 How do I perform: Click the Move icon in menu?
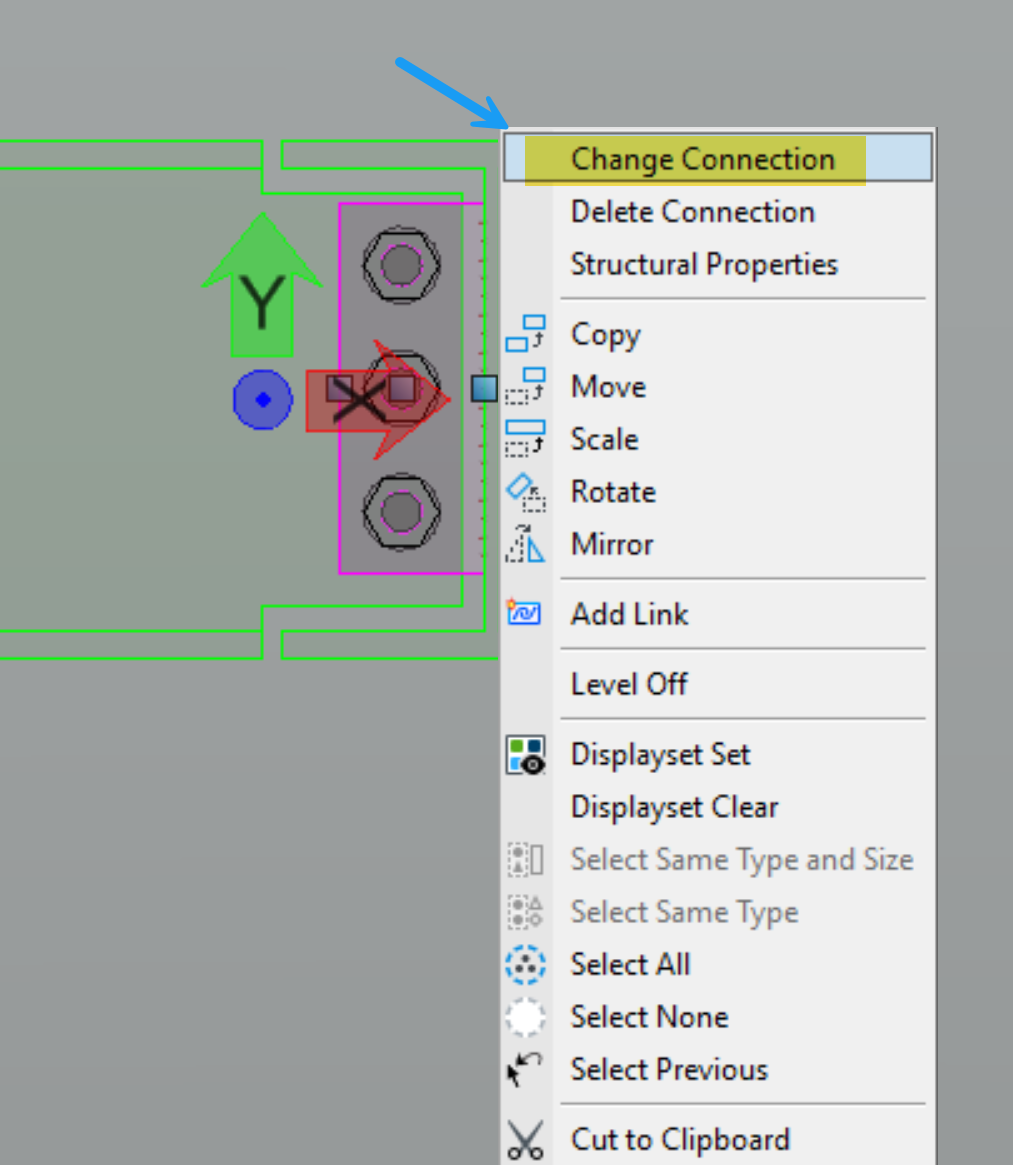(525, 386)
